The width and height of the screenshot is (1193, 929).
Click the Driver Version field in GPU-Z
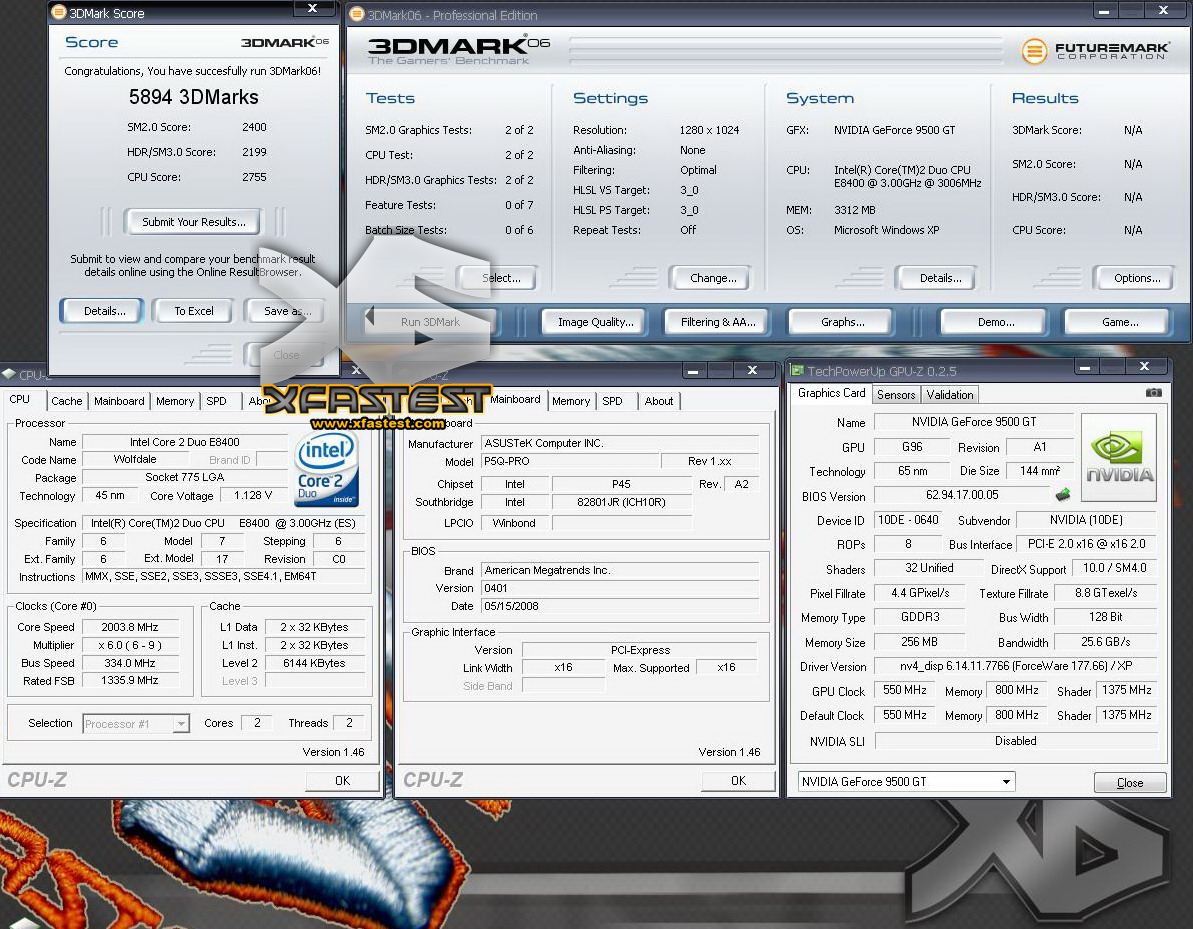pyautogui.click(x=1016, y=666)
